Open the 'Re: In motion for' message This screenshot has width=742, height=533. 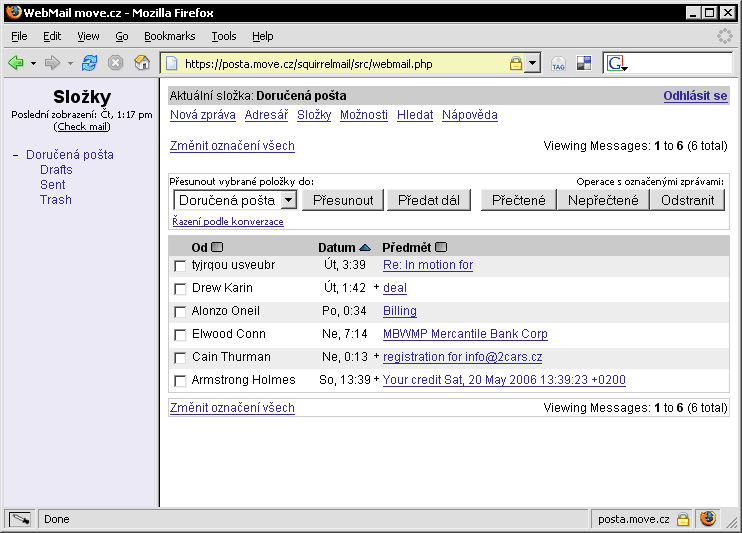click(428, 265)
